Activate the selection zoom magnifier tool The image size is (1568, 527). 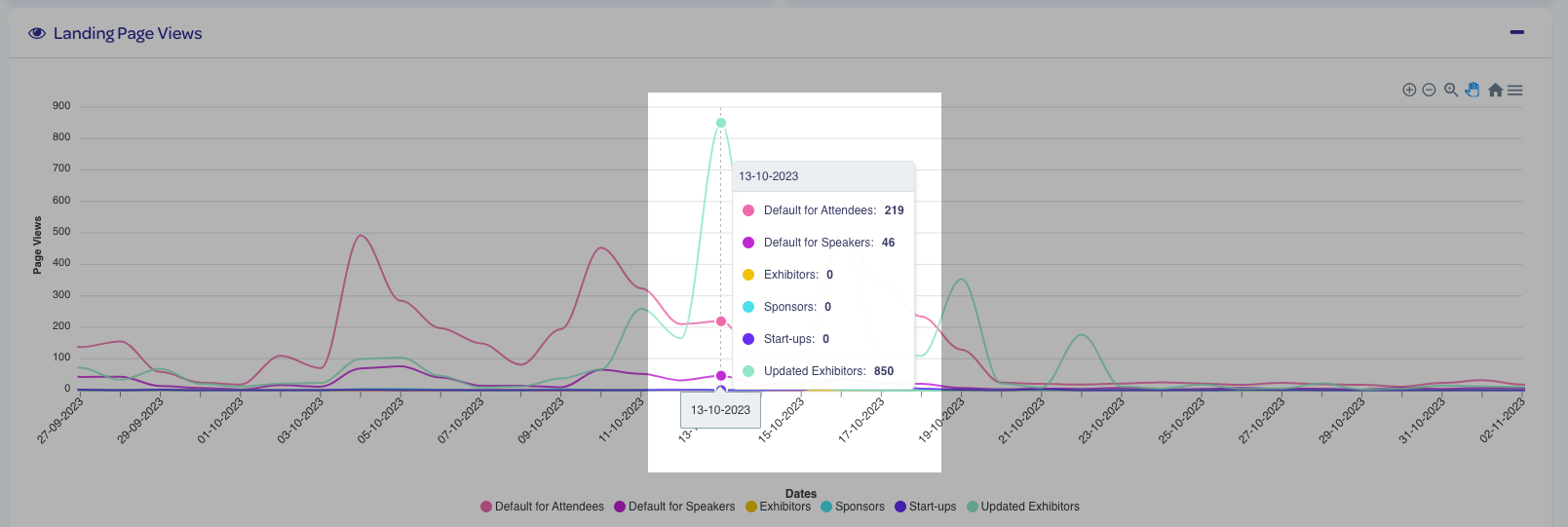click(x=1451, y=90)
